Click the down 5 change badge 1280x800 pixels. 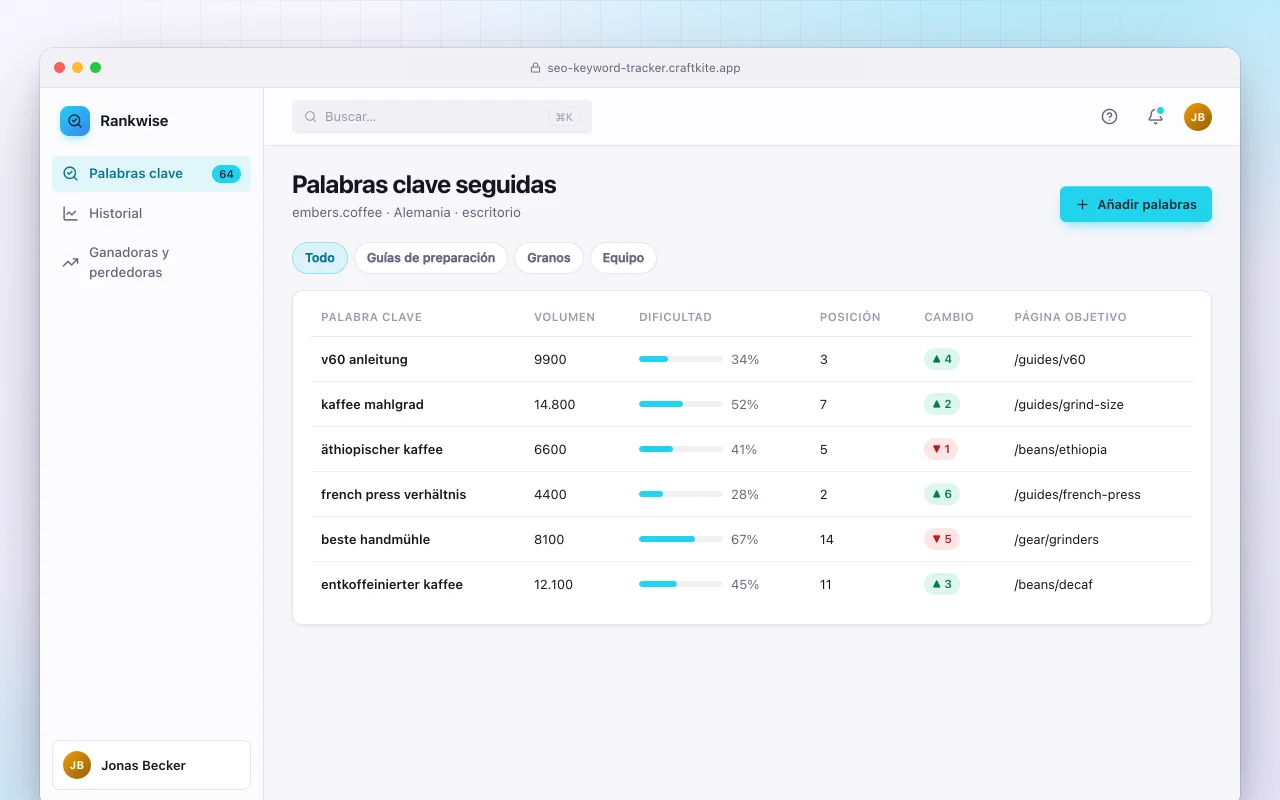coord(941,539)
